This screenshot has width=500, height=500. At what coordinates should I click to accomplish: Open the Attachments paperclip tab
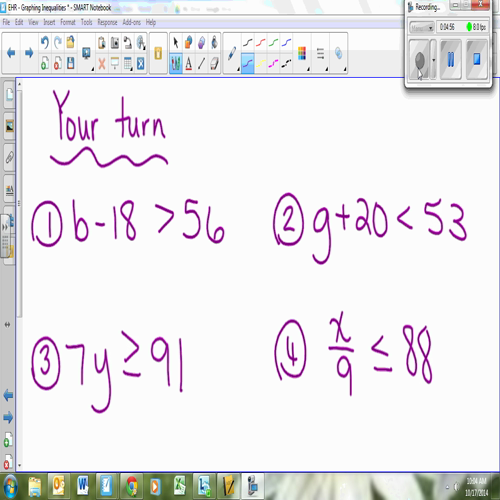pos(9,157)
